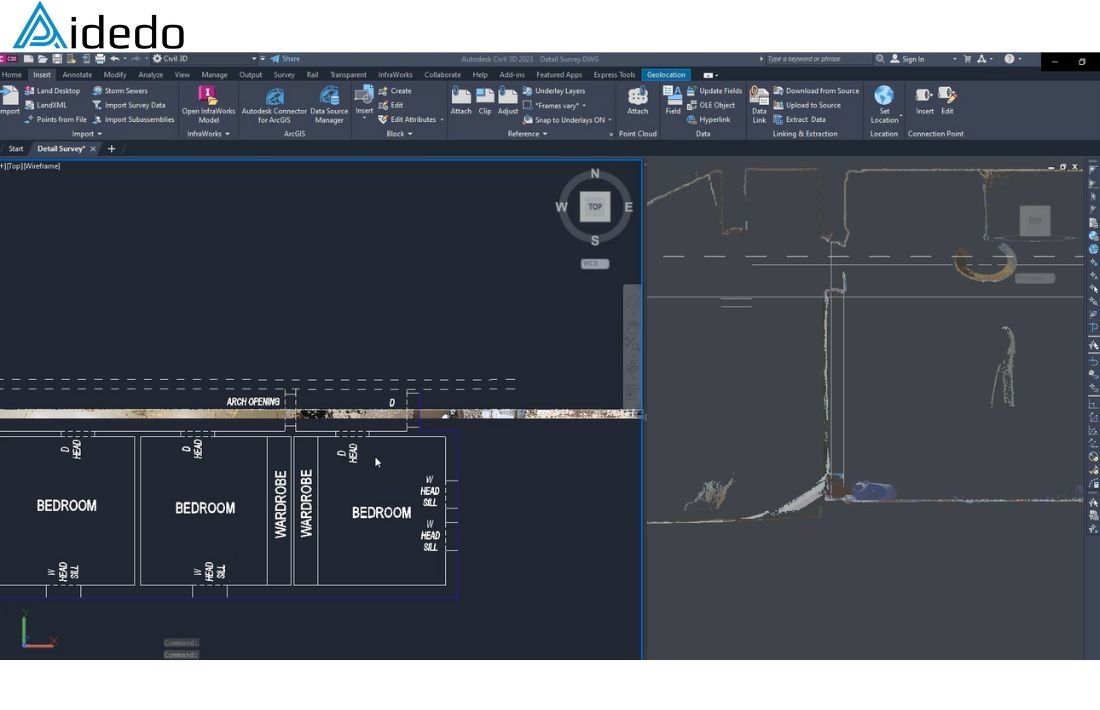Click the search keyword field
Screen dimensions: 1100x710
coord(817,59)
